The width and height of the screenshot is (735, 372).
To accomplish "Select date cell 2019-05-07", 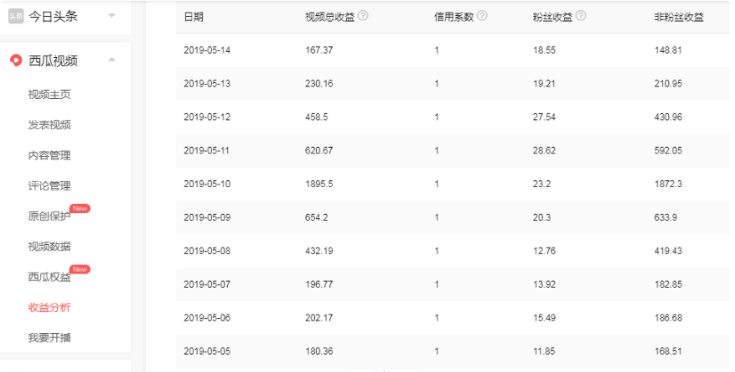I will pyautogui.click(x=207, y=284).
